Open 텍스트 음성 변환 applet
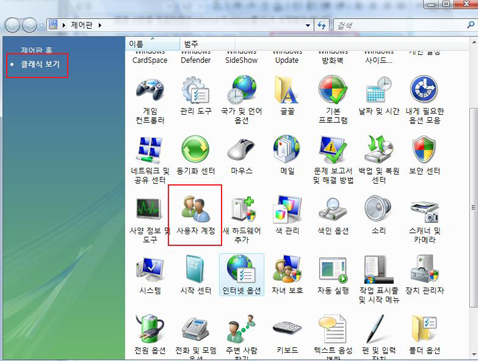 [x=333, y=337]
